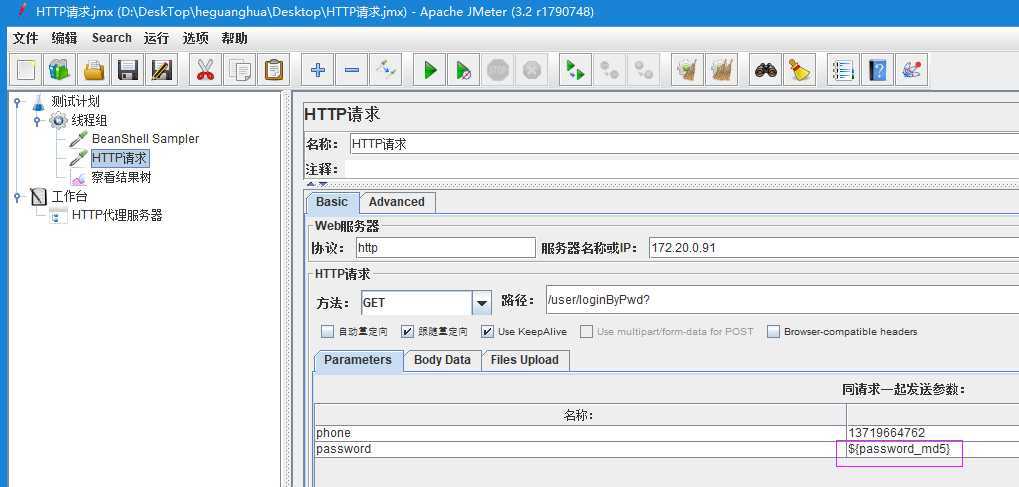
Task: Click the grey Shutdown X icon
Action: pos(532,70)
